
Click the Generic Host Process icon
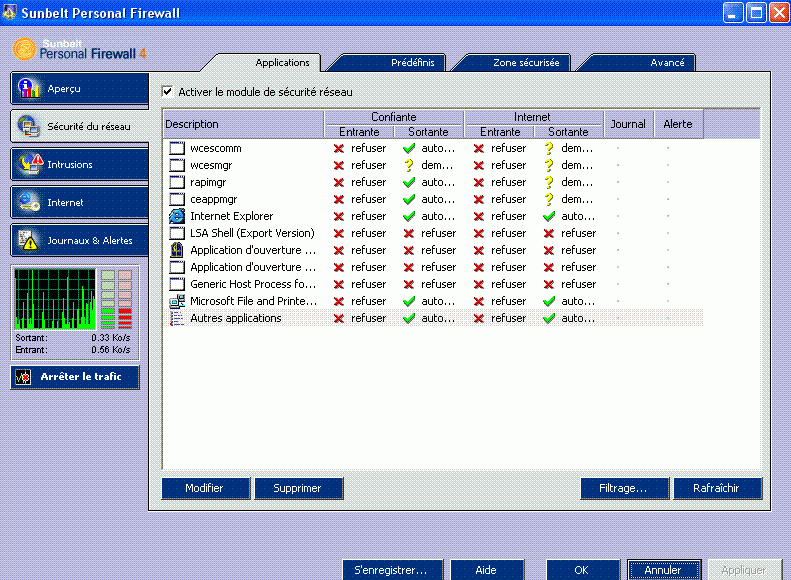click(x=177, y=284)
